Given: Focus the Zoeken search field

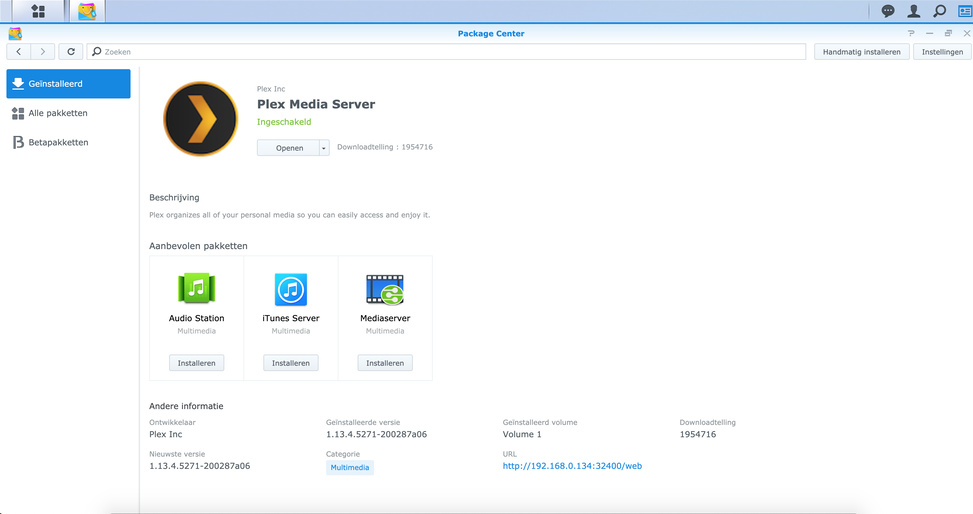Looking at the screenshot, I should tap(446, 52).
